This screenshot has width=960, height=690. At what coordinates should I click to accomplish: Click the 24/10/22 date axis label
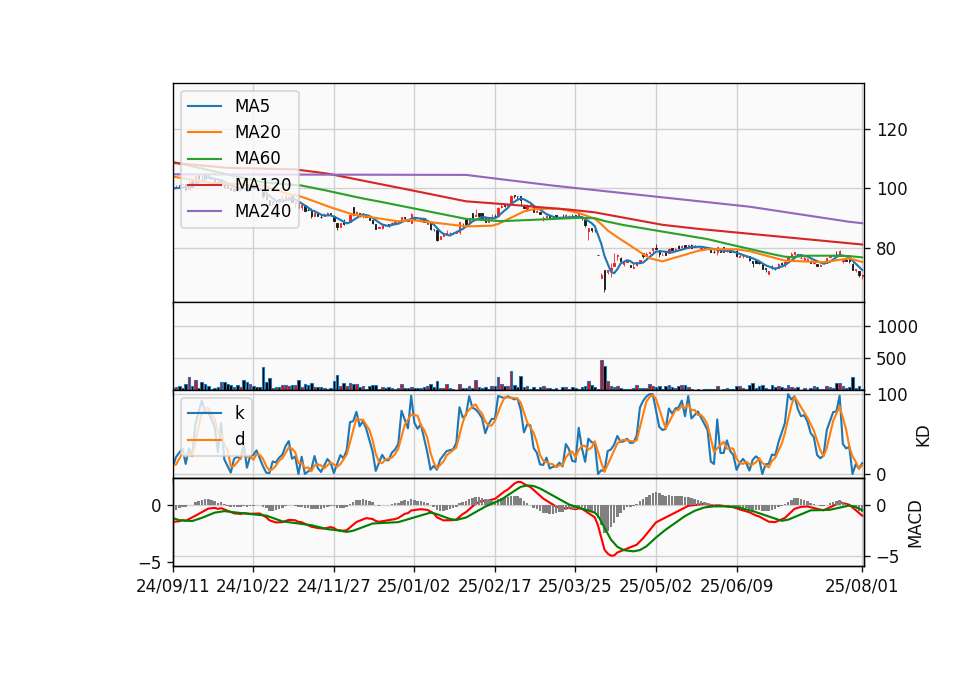(253, 586)
